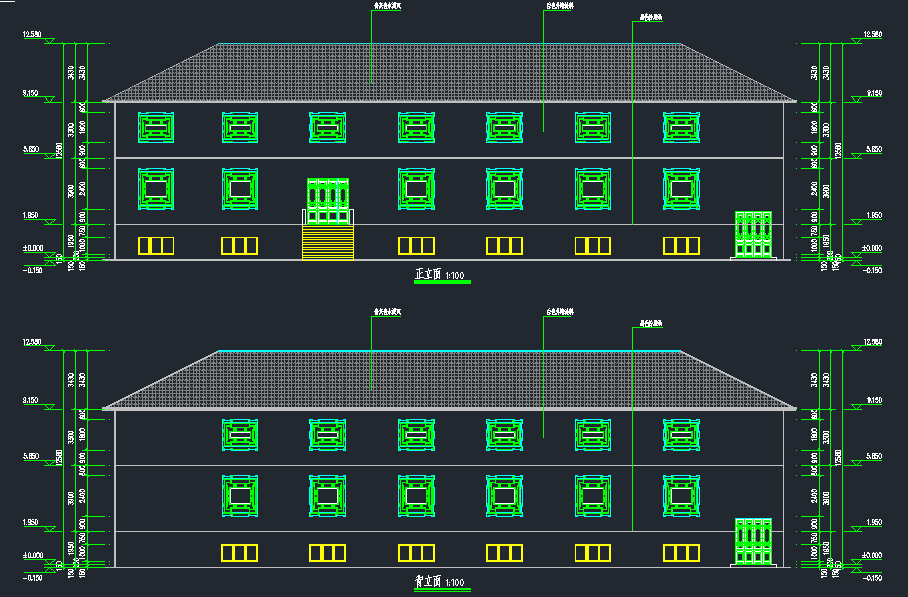Select the leftmost top-floor window on rear elevation
Image resolution: width=908 pixels, height=597 pixels.
coord(240,435)
